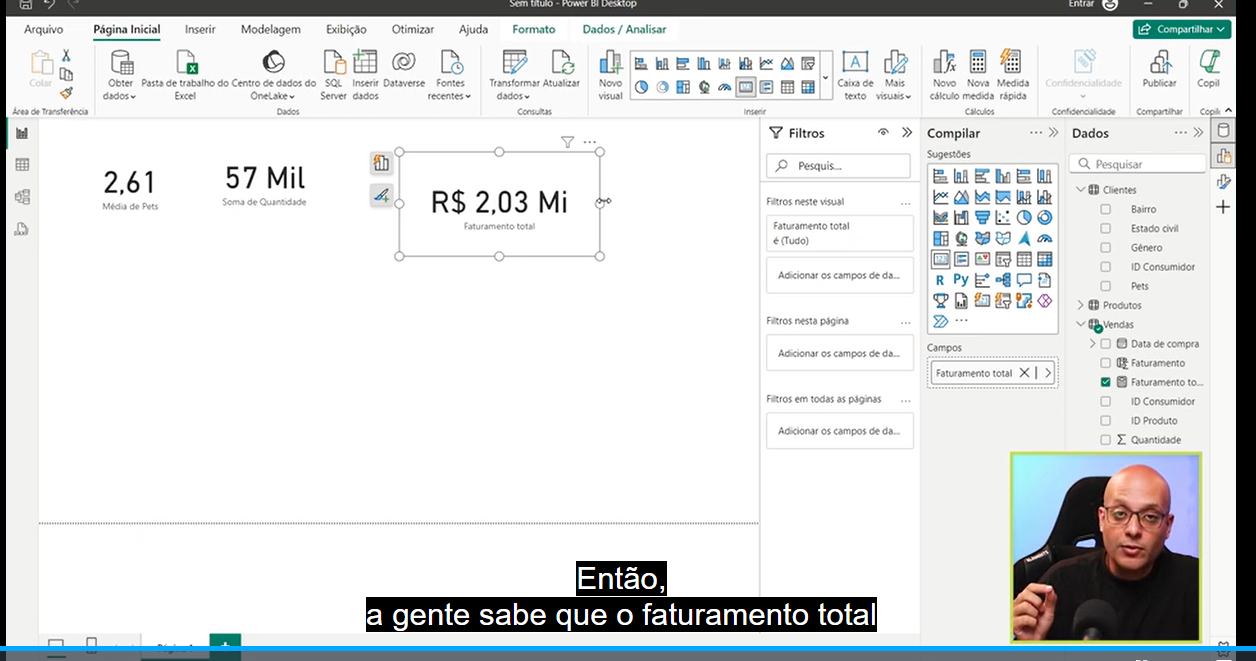Click the Publicar icon
1256x661 pixels.
pyautogui.click(x=1160, y=63)
